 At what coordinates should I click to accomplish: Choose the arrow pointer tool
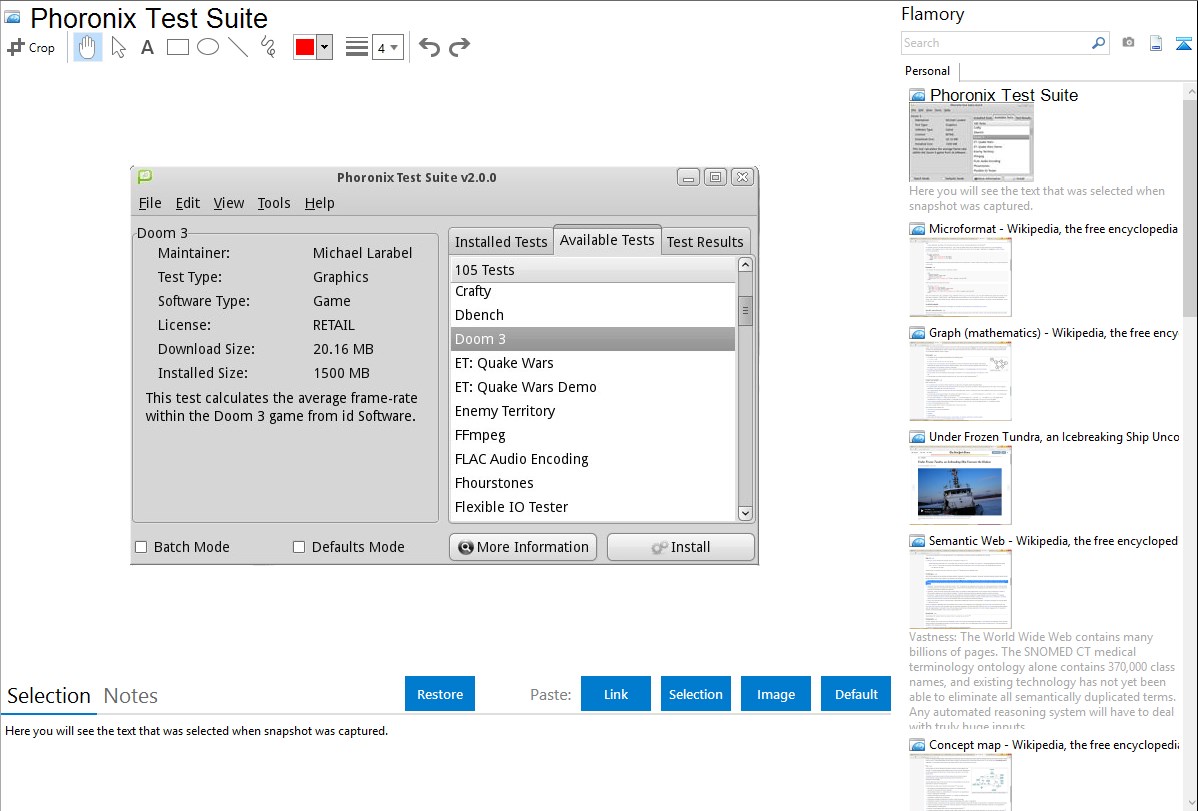pos(118,47)
